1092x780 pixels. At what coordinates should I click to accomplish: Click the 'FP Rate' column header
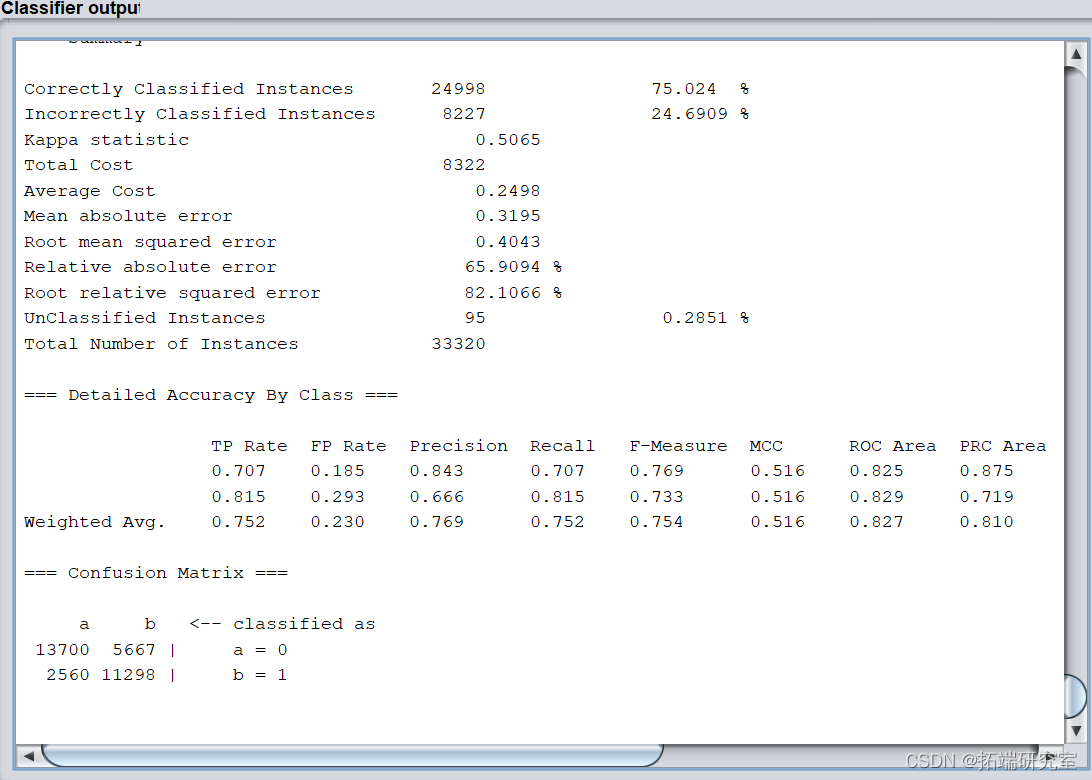tap(348, 446)
